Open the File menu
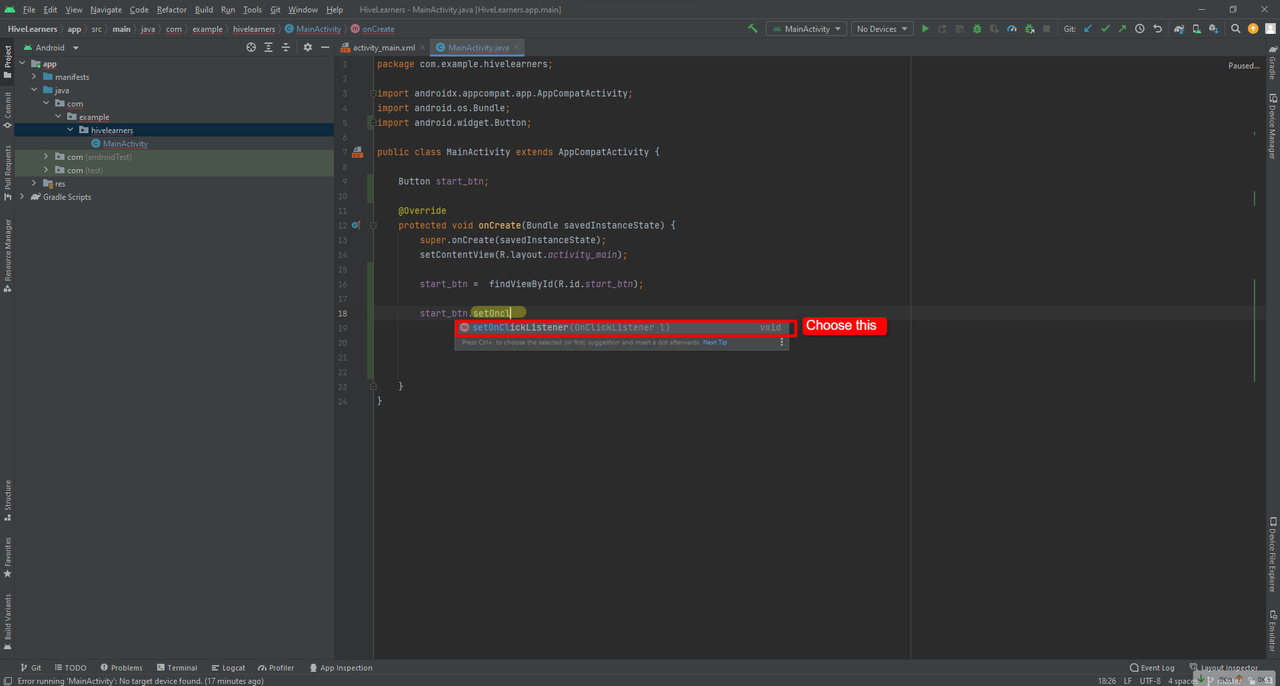The image size is (1280, 686). tap(29, 10)
